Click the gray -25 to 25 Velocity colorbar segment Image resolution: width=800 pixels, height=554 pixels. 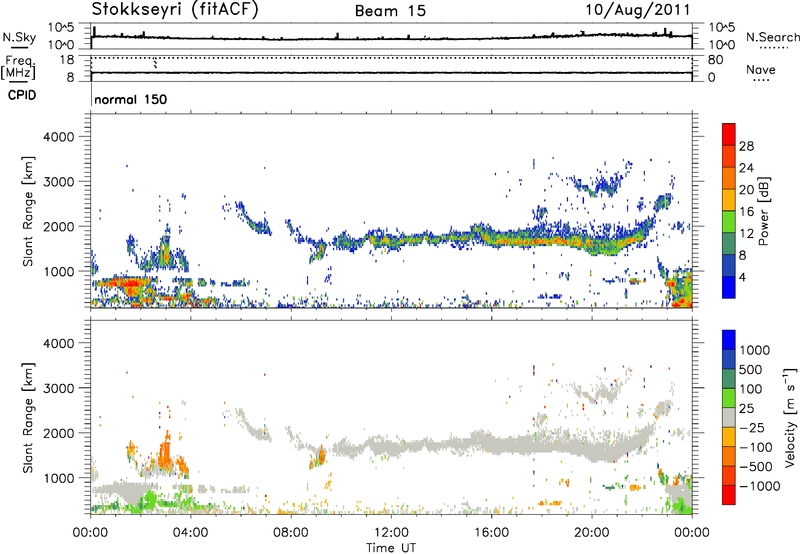pyautogui.click(x=729, y=417)
